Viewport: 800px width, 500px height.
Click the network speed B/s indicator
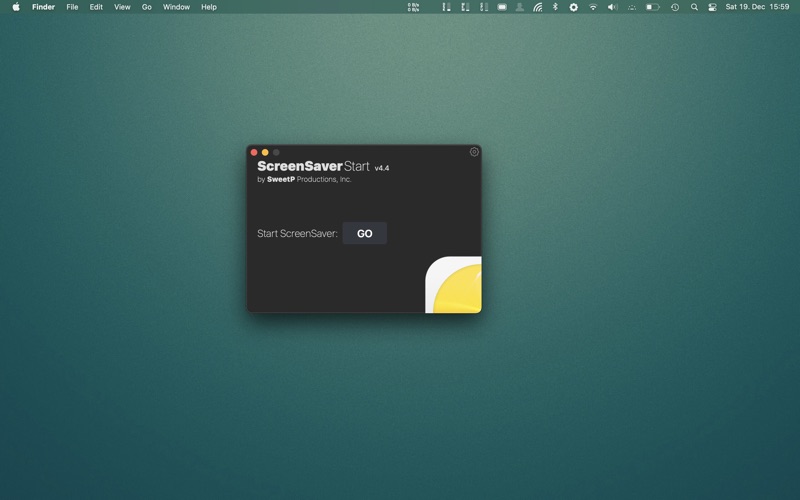pos(413,7)
